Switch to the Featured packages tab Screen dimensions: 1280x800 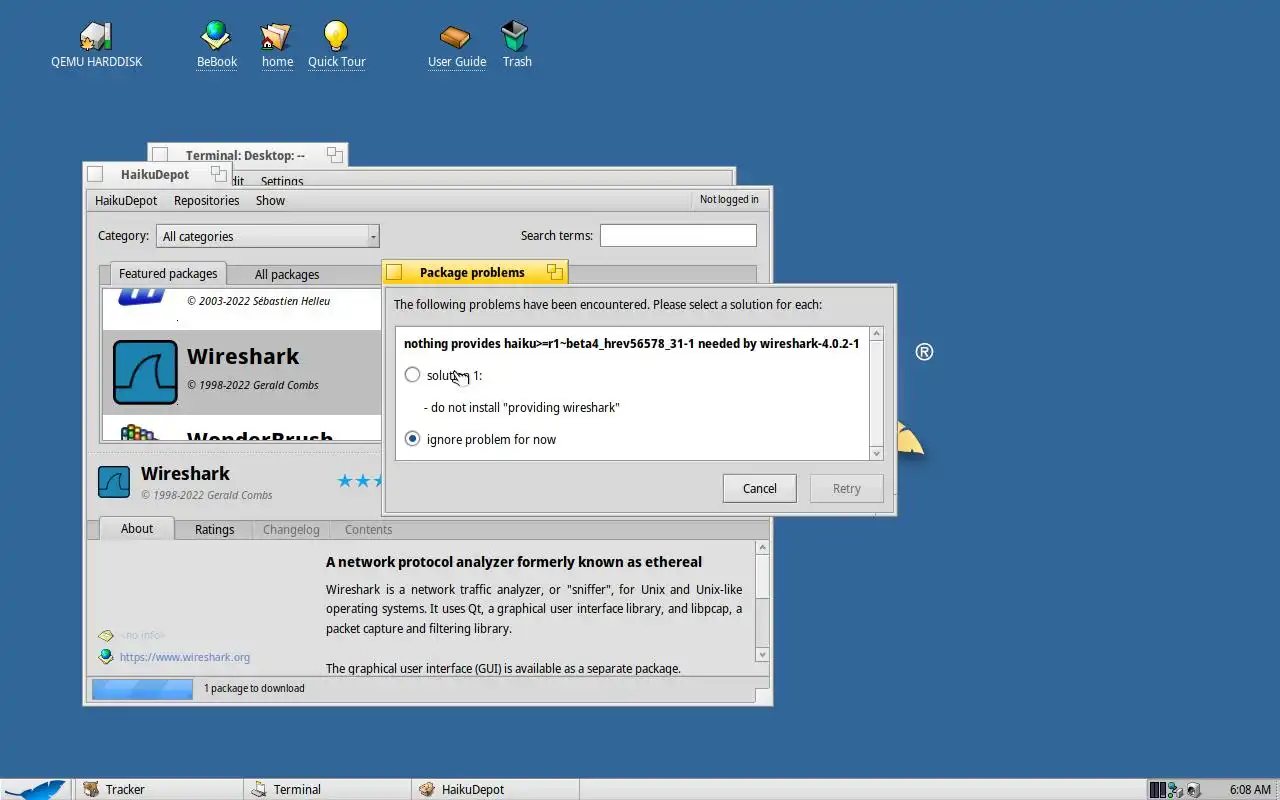click(168, 273)
